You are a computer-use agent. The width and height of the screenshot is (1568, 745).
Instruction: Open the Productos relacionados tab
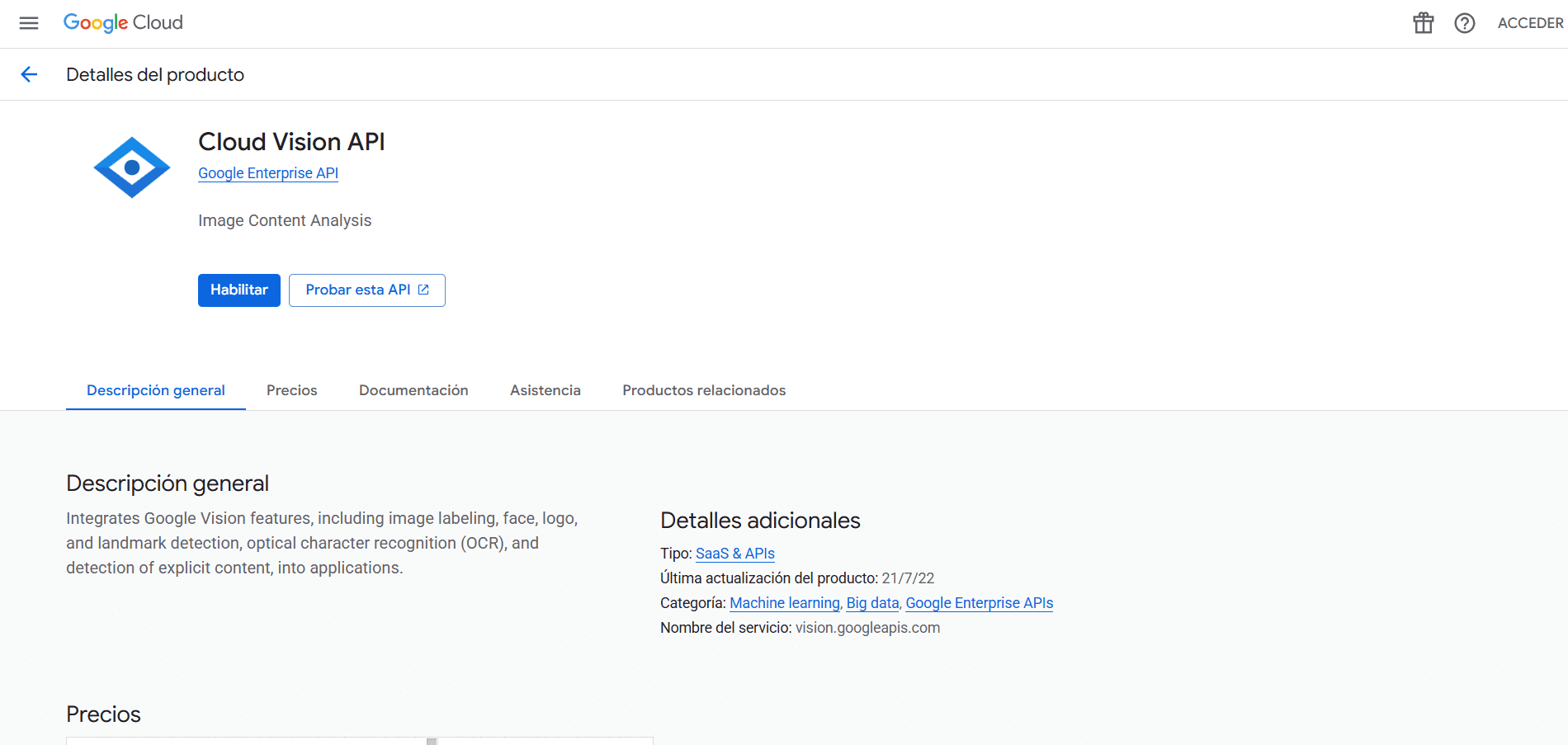pyautogui.click(x=704, y=389)
